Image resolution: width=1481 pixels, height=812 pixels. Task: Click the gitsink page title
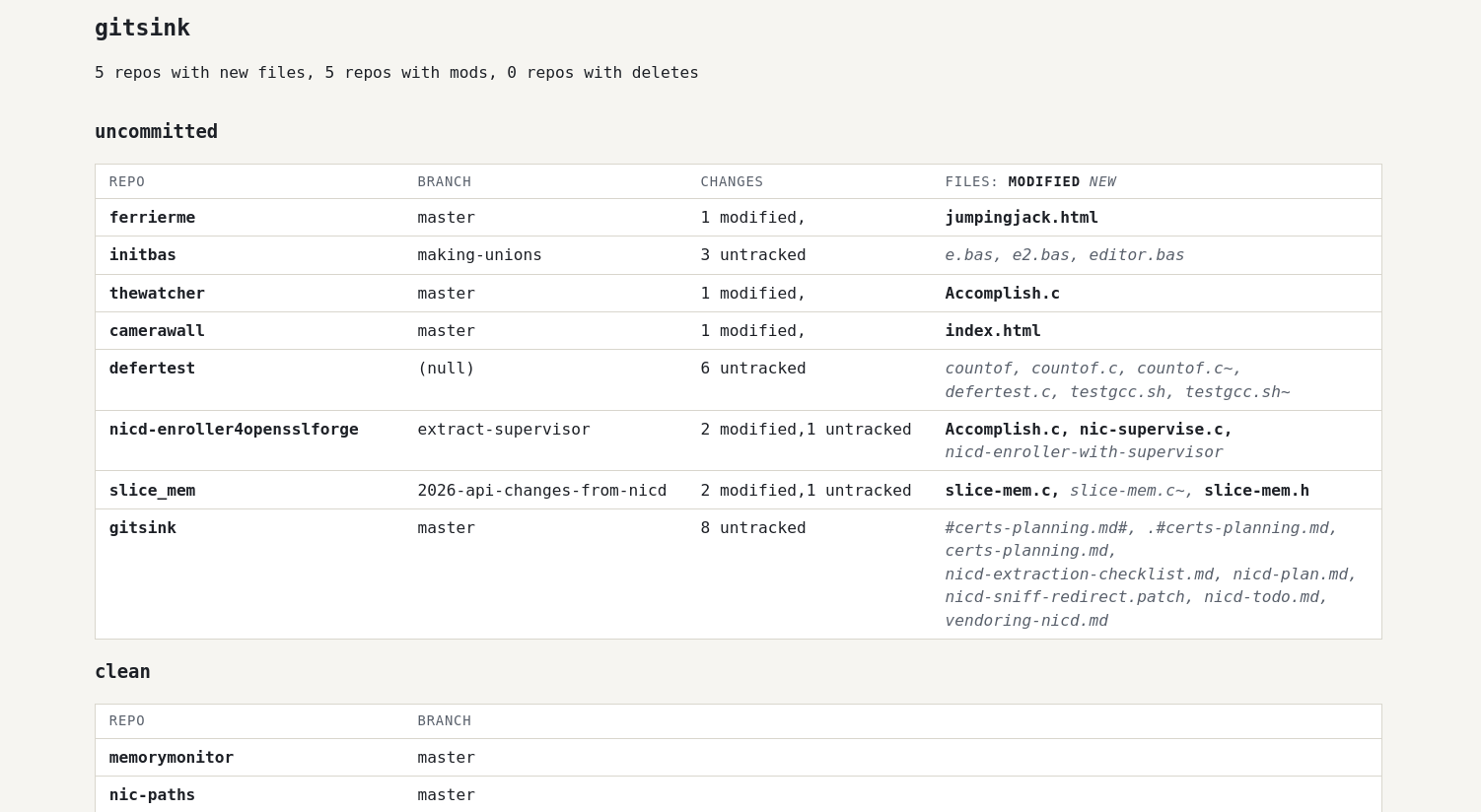pyautogui.click(x=142, y=28)
